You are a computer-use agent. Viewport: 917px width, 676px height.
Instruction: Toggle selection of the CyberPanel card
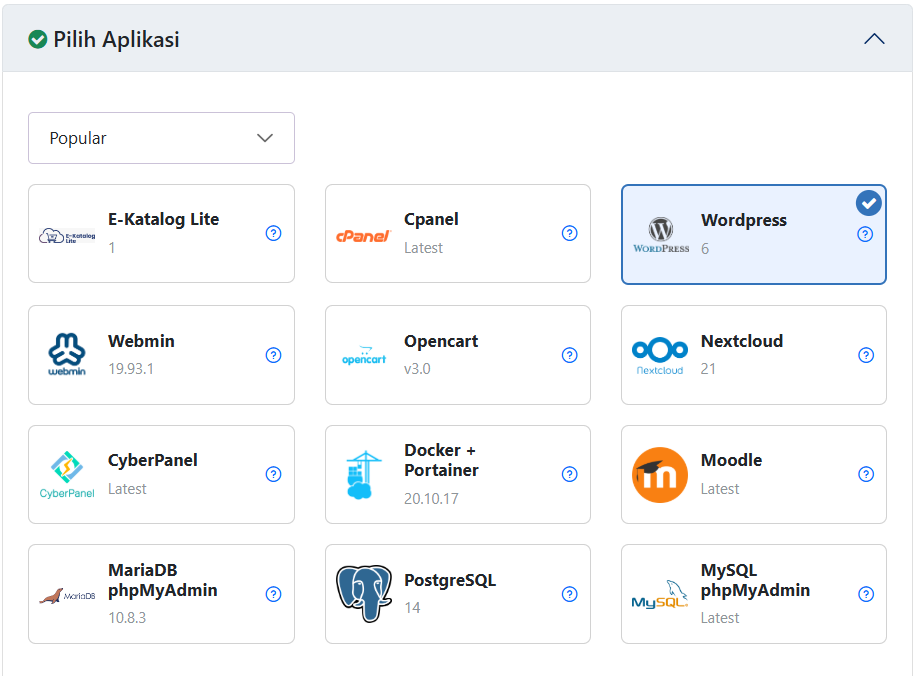tap(161, 474)
